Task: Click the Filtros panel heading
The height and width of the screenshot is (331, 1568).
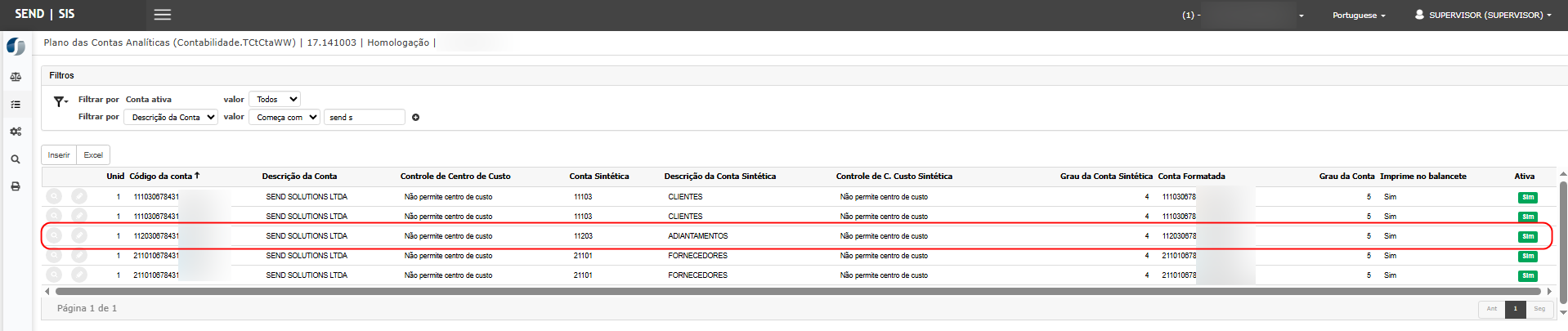Action: [x=61, y=75]
